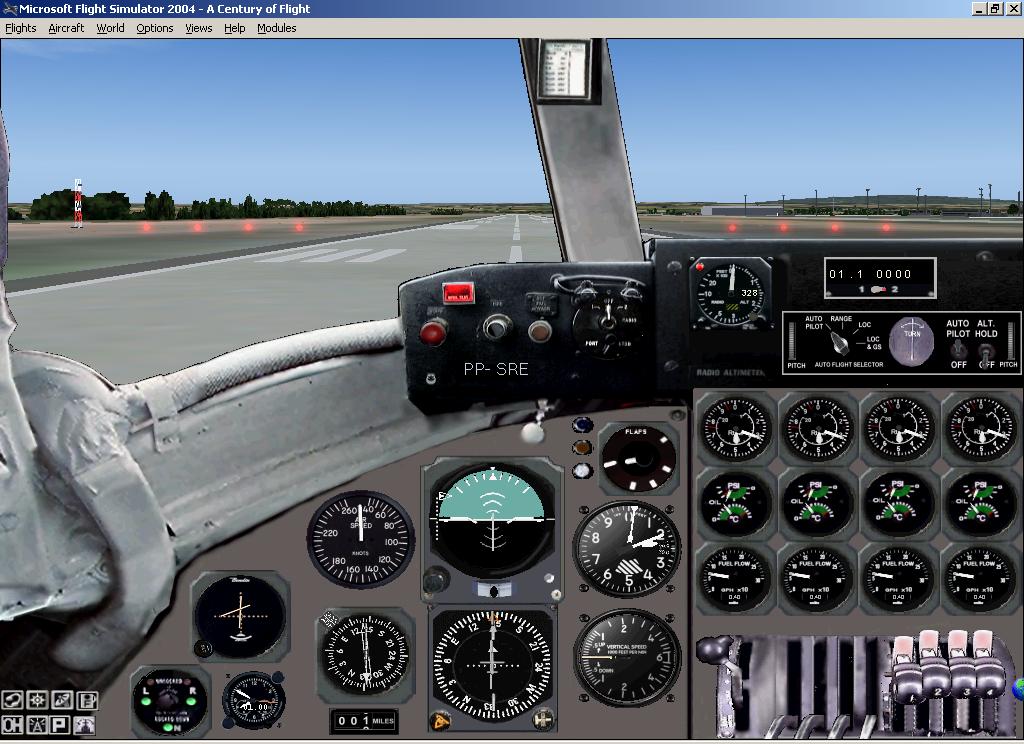Open the Help menu
This screenshot has height=744, width=1024.
click(234, 28)
